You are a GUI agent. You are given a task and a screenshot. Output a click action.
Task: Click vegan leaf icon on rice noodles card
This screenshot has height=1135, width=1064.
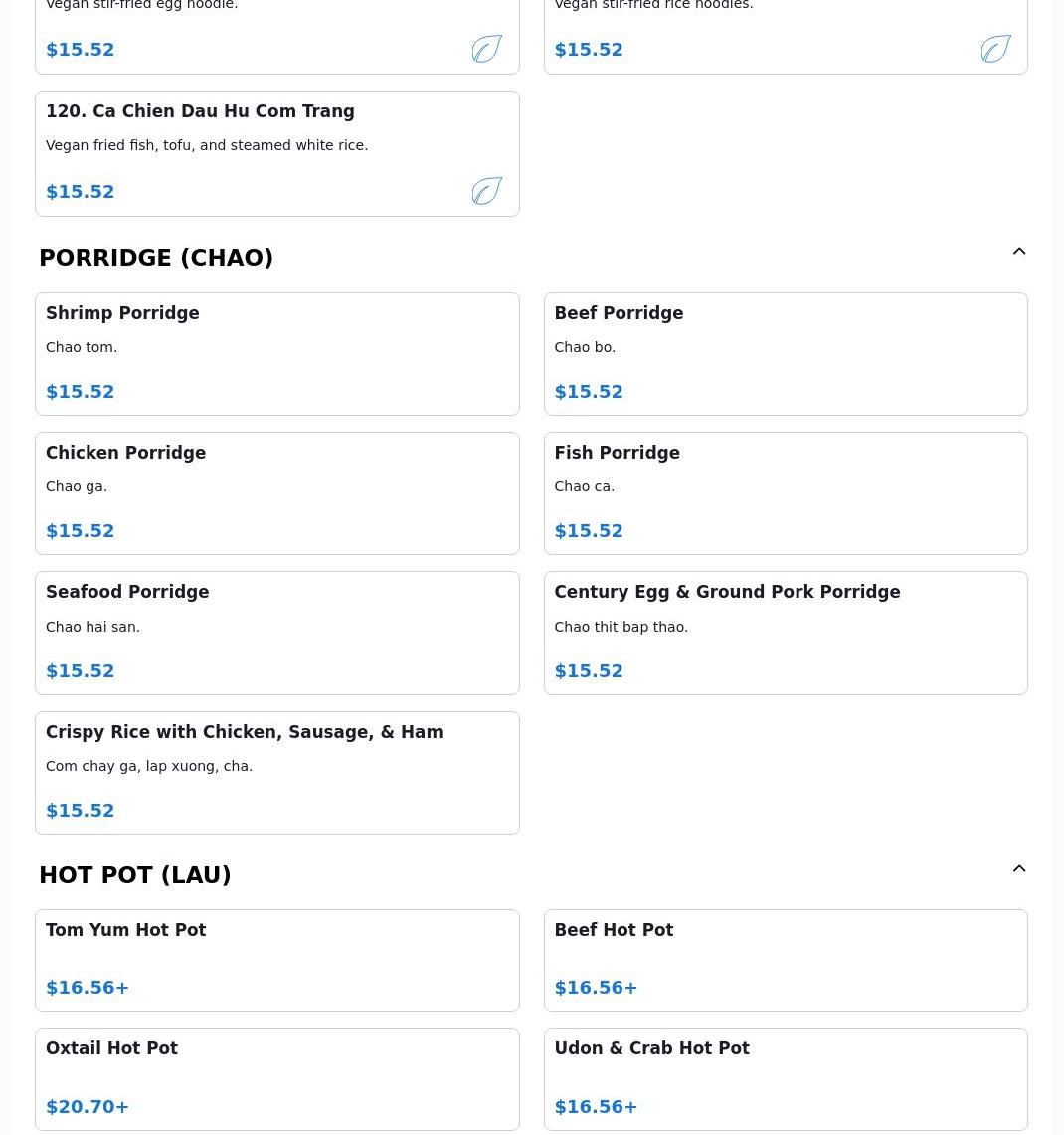pos(995,49)
